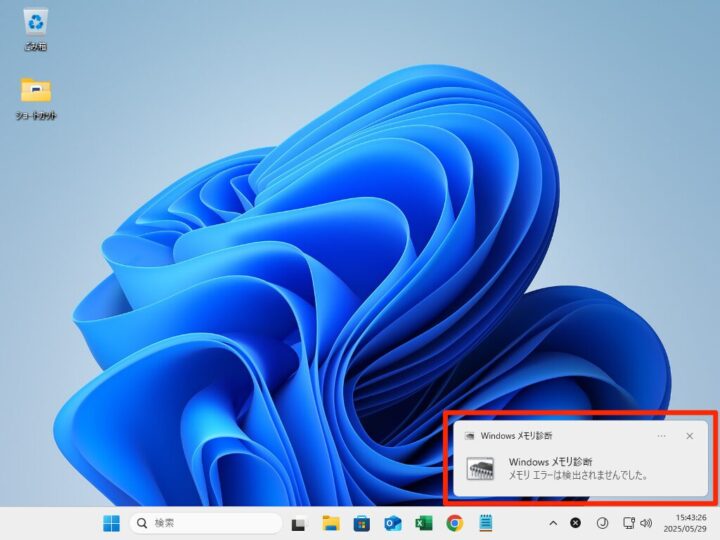Open network status tray icon

(x=629, y=523)
